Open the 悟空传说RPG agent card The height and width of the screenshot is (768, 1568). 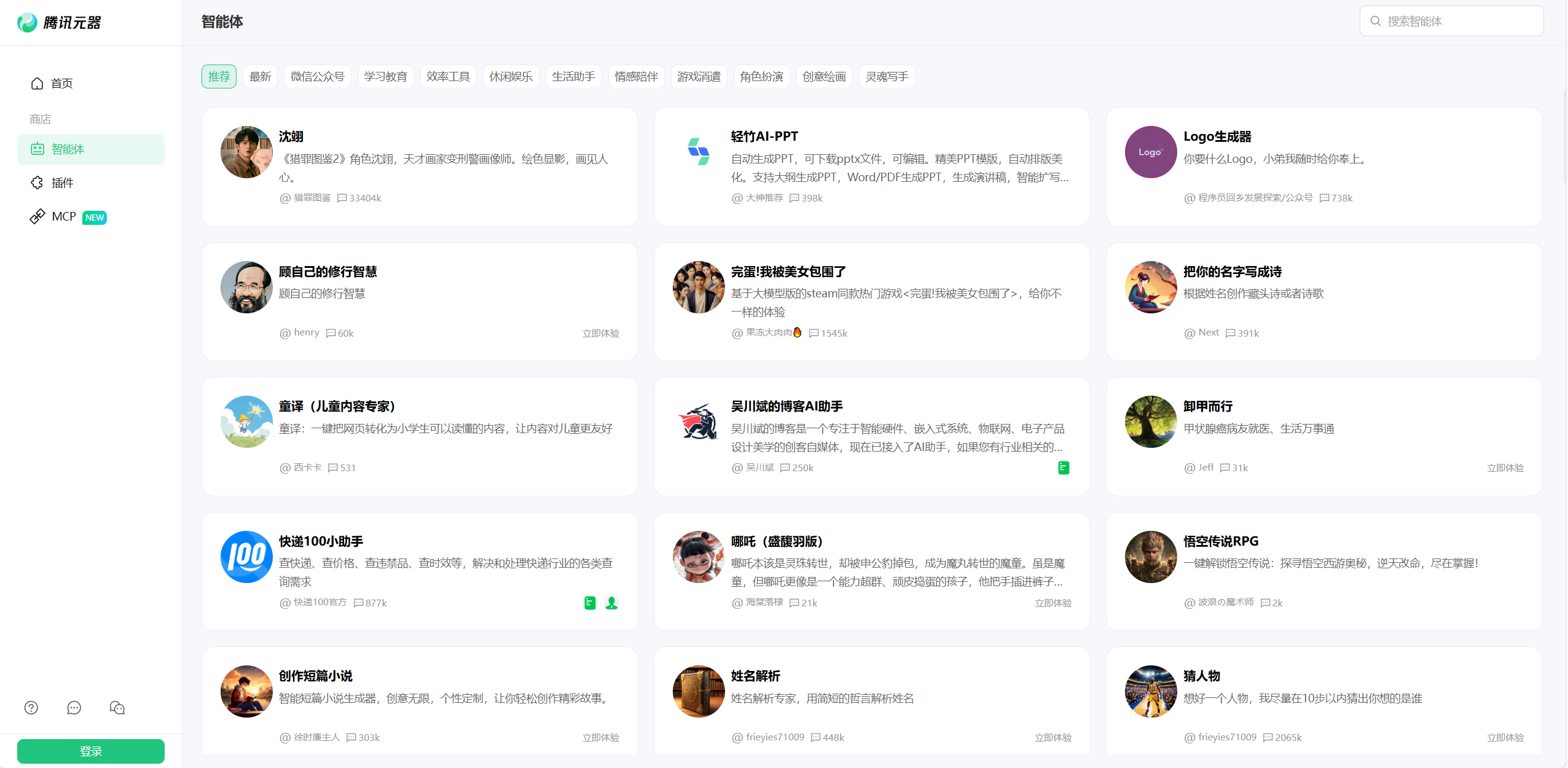point(1324,571)
